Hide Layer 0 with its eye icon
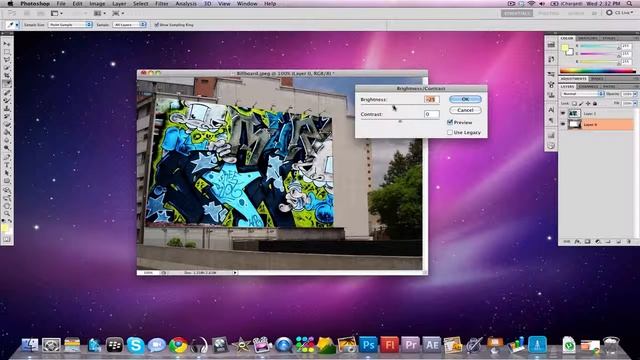The image size is (640, 360). coord(563,124)
